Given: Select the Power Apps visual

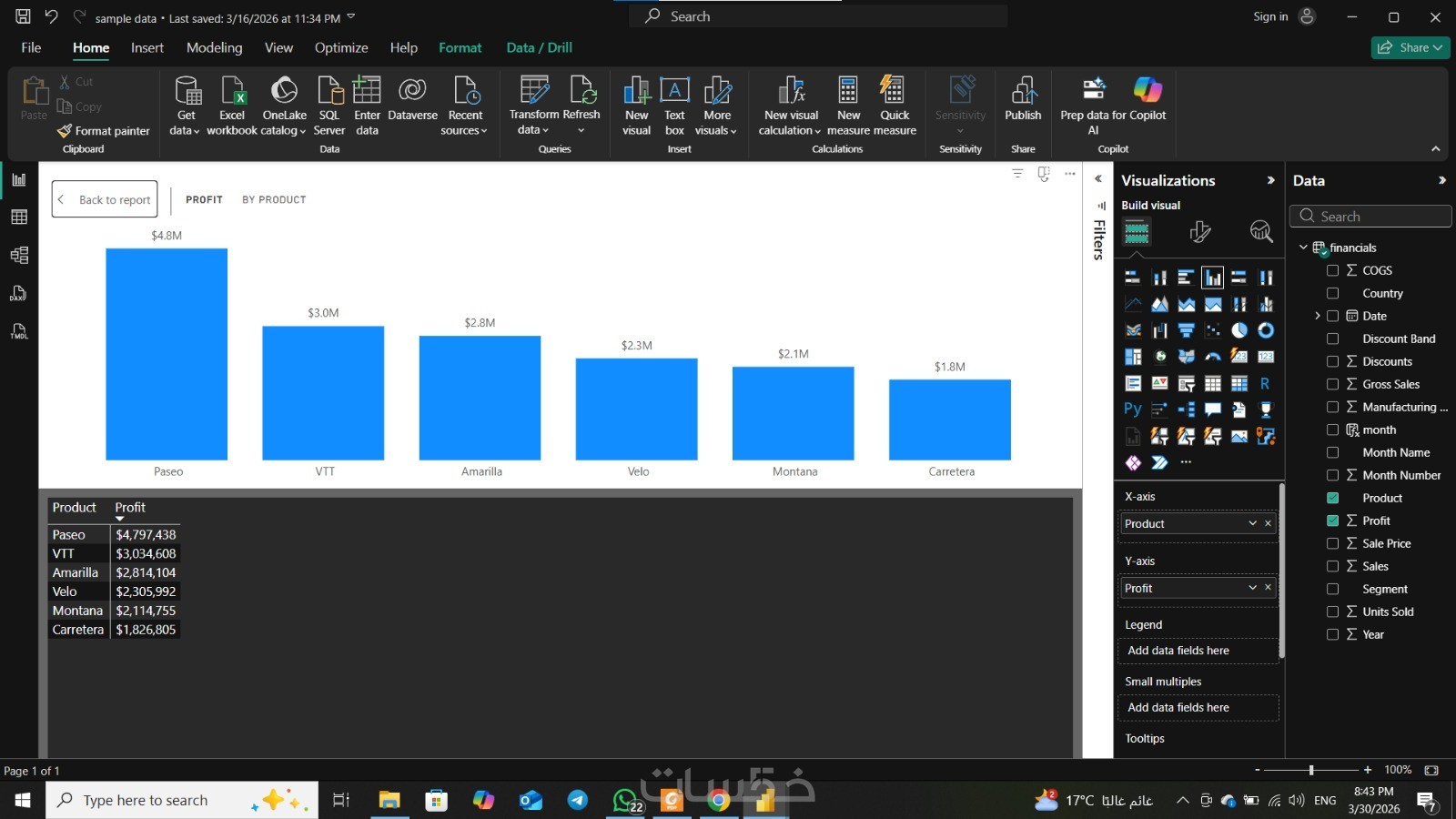Looking at the screenshot, I should tap(1133, 463).
